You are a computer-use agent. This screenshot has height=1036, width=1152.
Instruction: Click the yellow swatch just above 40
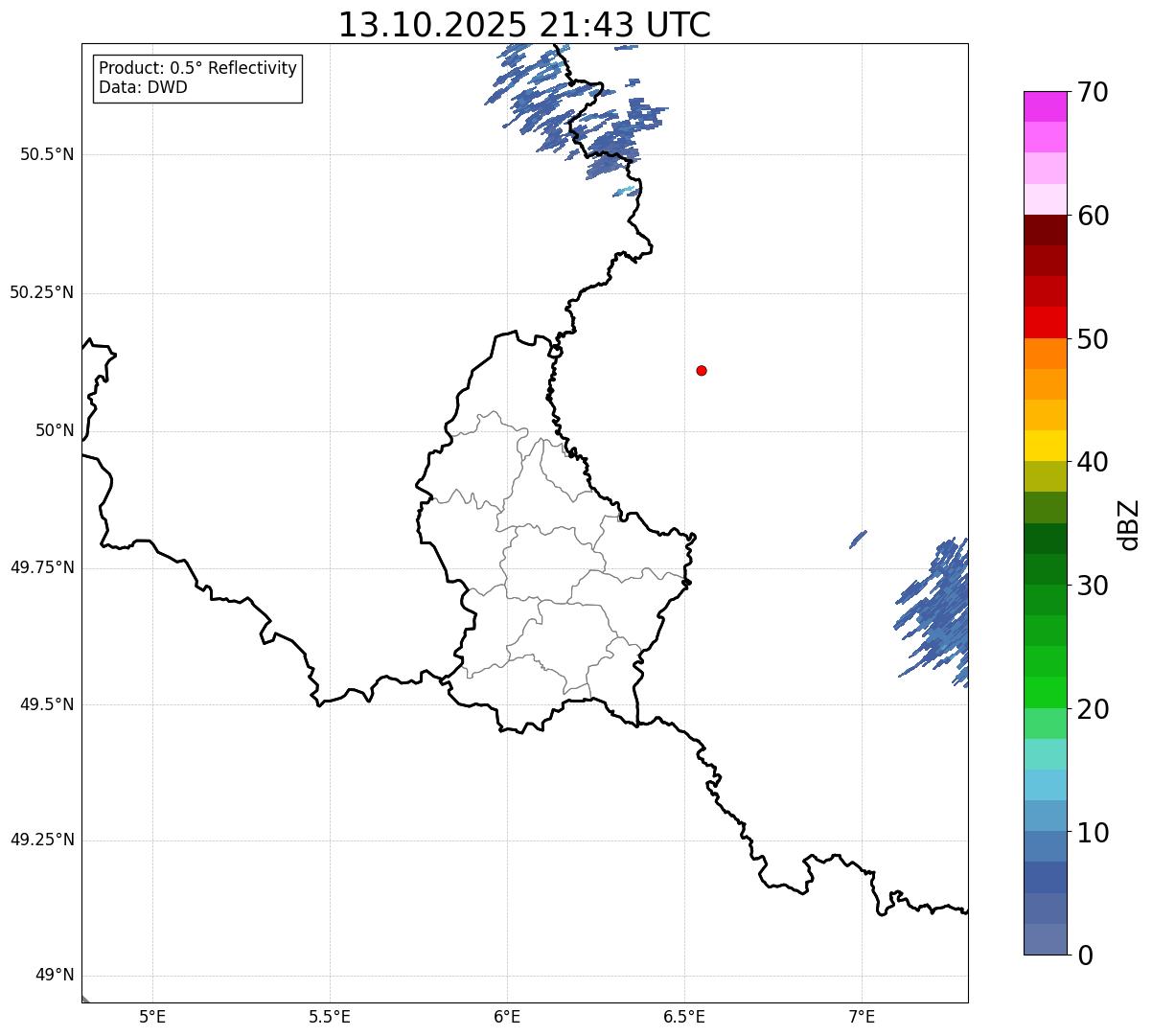tap(1046, 446)
